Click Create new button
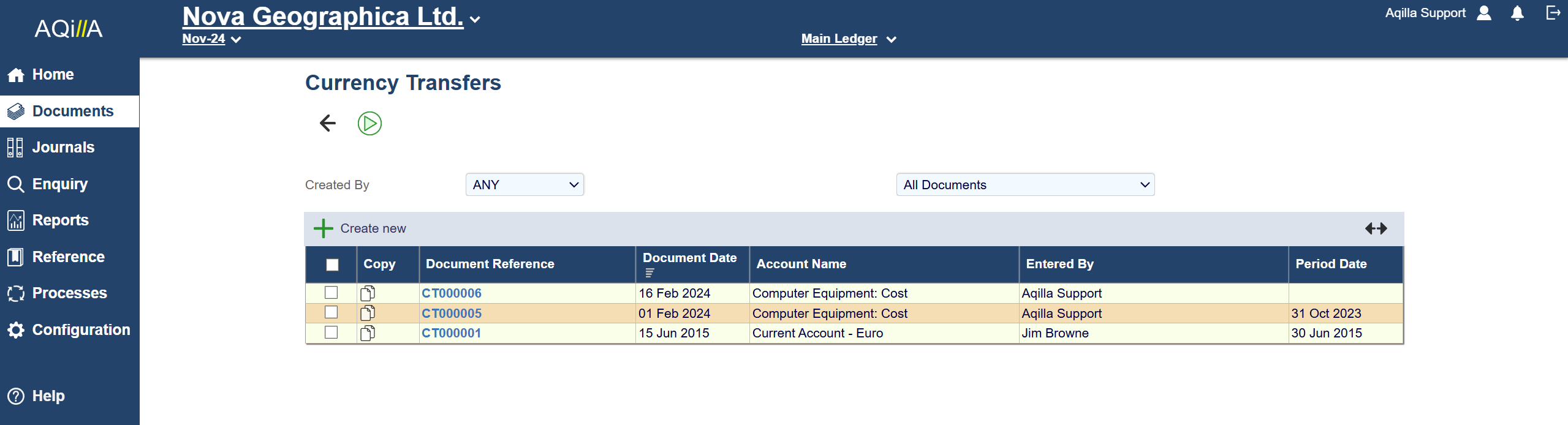 pyautogui.click(x=360, y=228)
